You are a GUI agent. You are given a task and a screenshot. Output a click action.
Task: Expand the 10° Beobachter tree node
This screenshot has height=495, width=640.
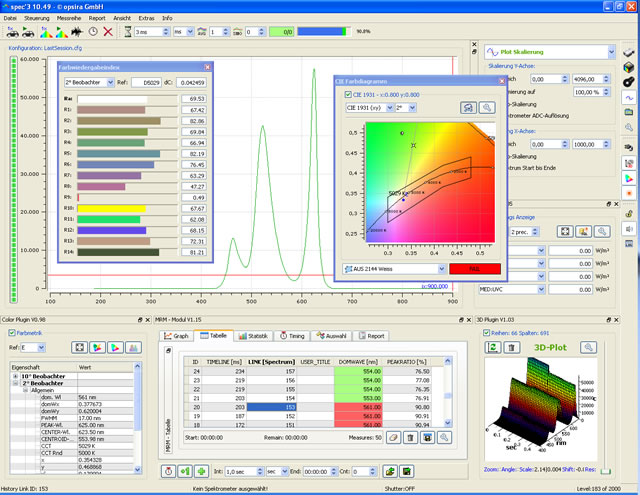click(14, 375)
